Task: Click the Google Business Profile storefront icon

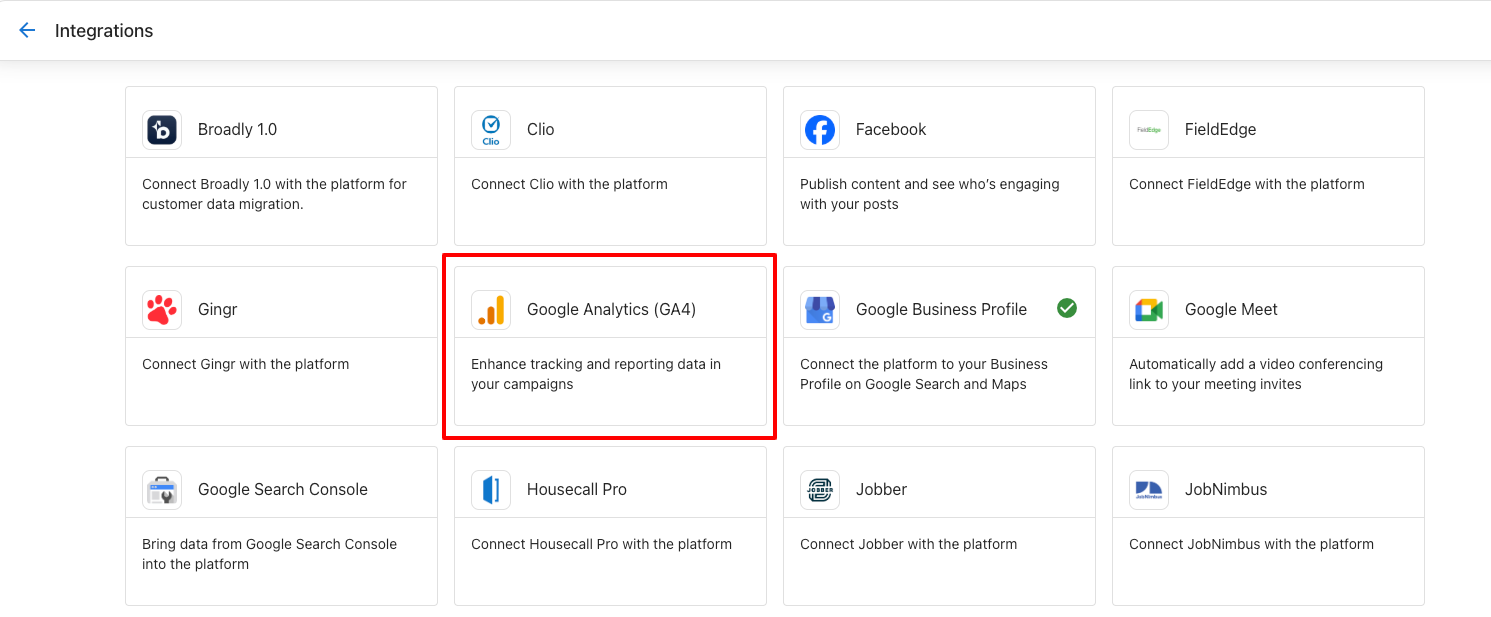Action: pos(820,310)
